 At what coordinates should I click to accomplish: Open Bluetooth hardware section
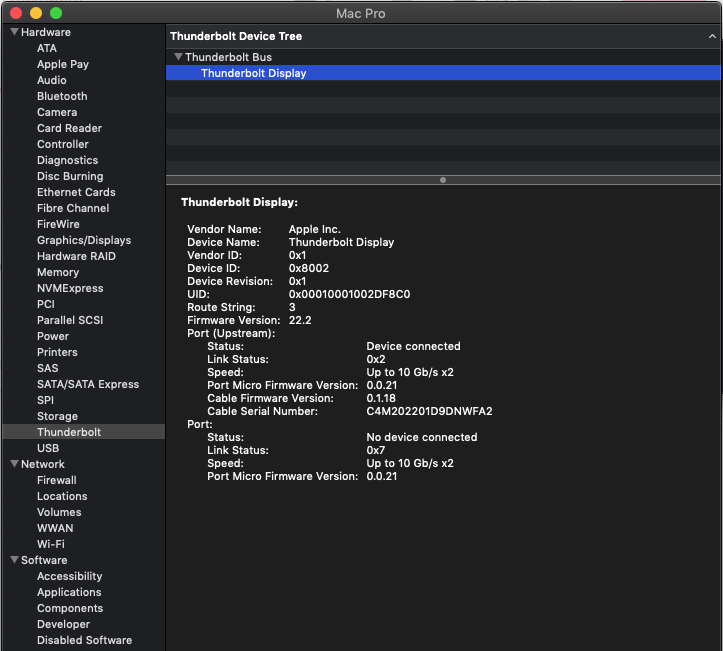point(62,96)
